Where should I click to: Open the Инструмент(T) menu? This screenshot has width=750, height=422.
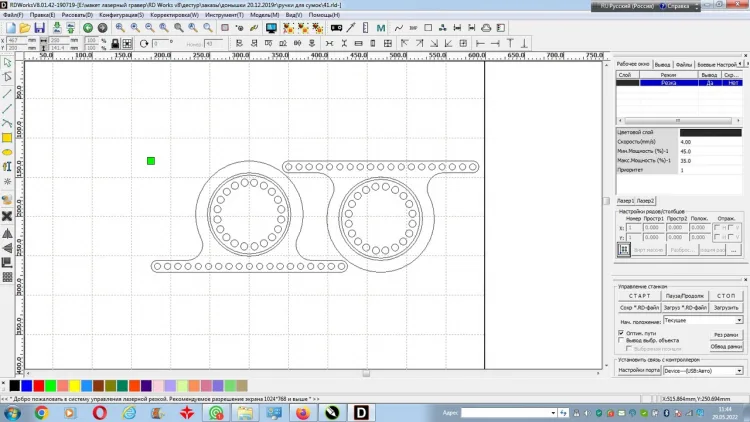click(x=224, y=15)
